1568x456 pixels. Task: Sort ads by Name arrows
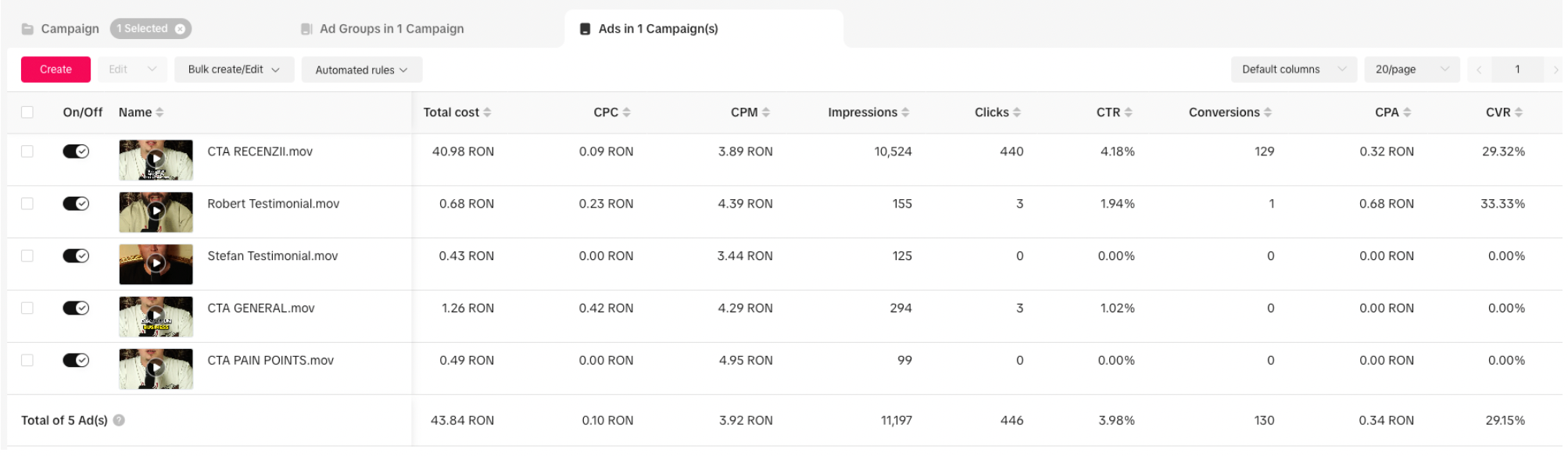[x=160, y=112]
